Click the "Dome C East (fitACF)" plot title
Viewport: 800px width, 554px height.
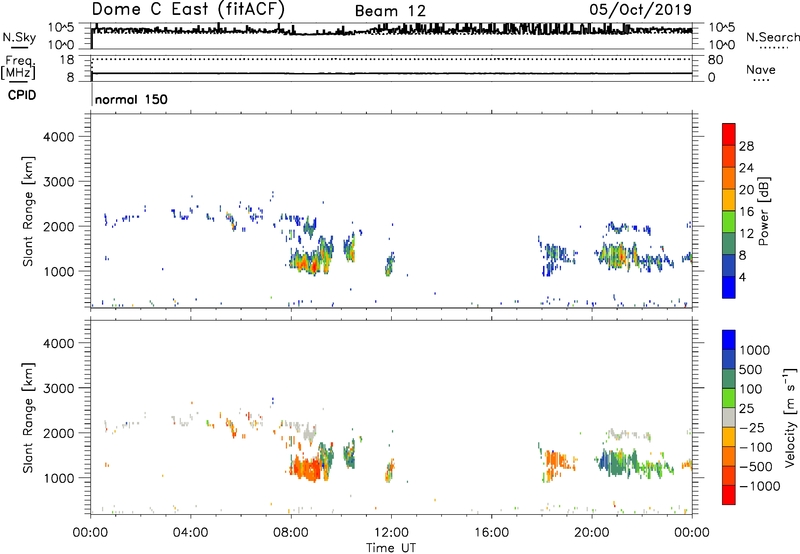pos(188,9)
